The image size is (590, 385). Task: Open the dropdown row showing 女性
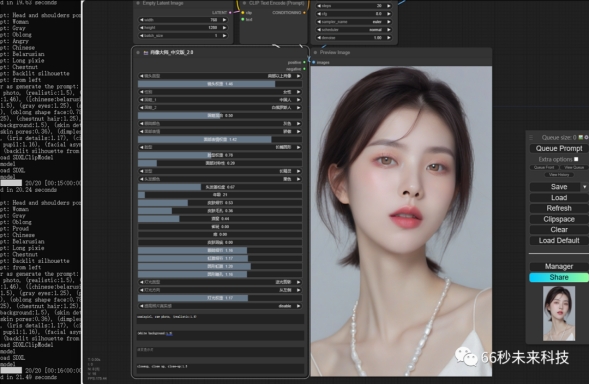coord(220,92)
